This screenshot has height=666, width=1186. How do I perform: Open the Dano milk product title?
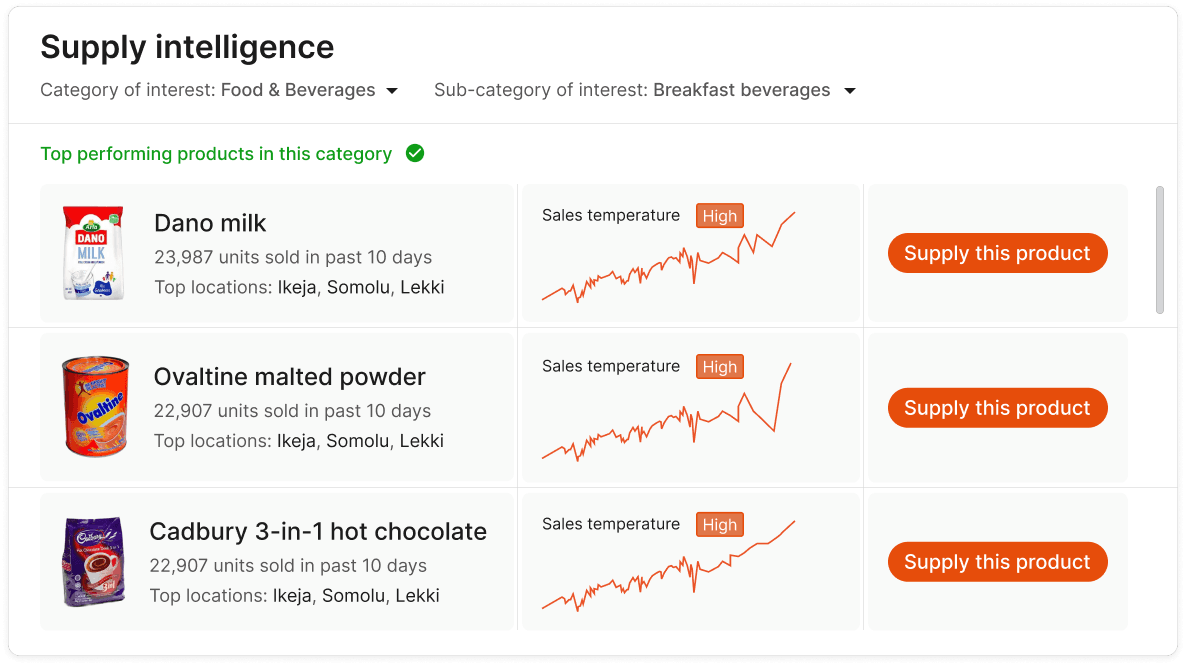(210, 223)
